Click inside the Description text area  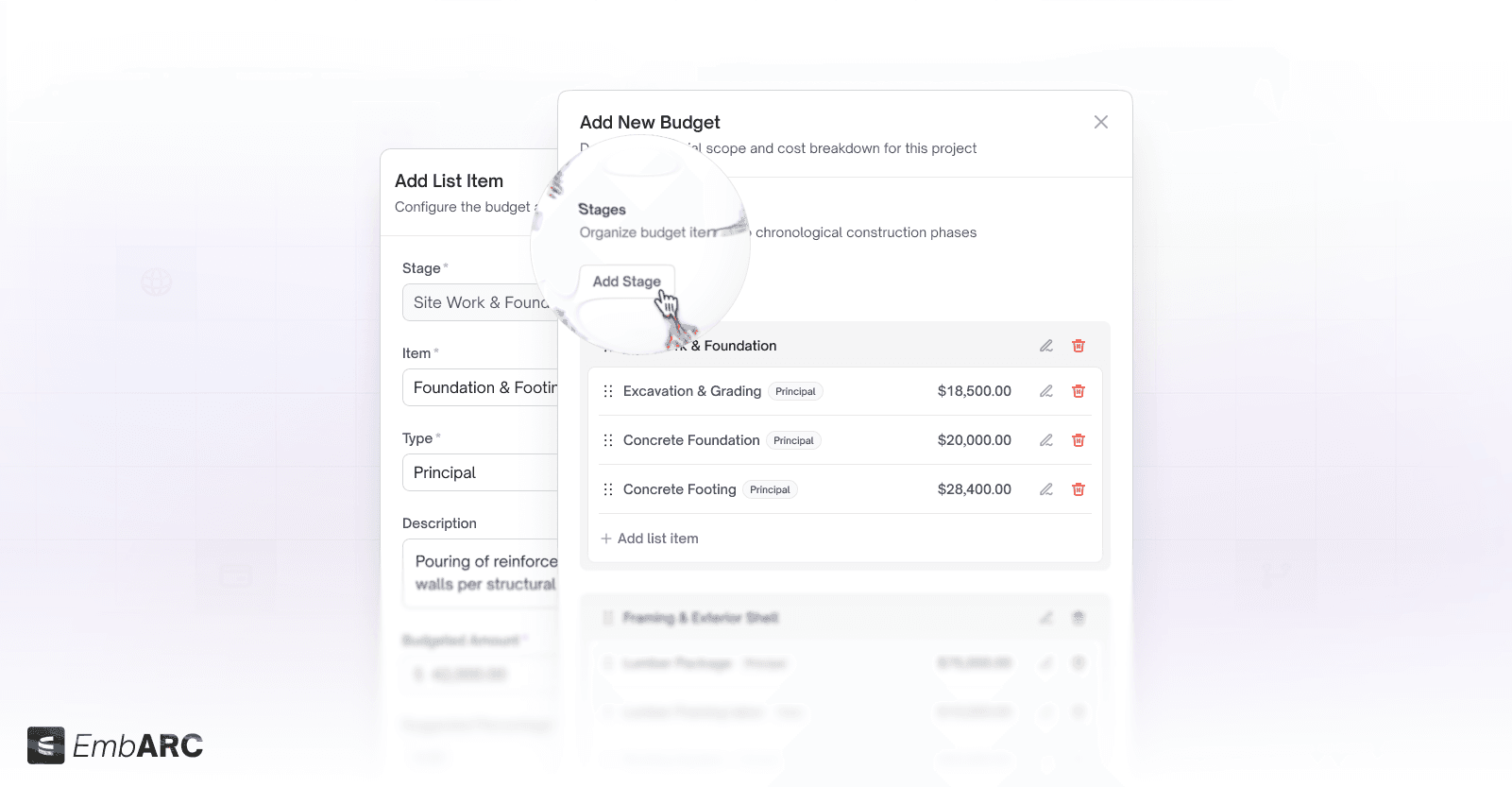(x=482, y=573)
